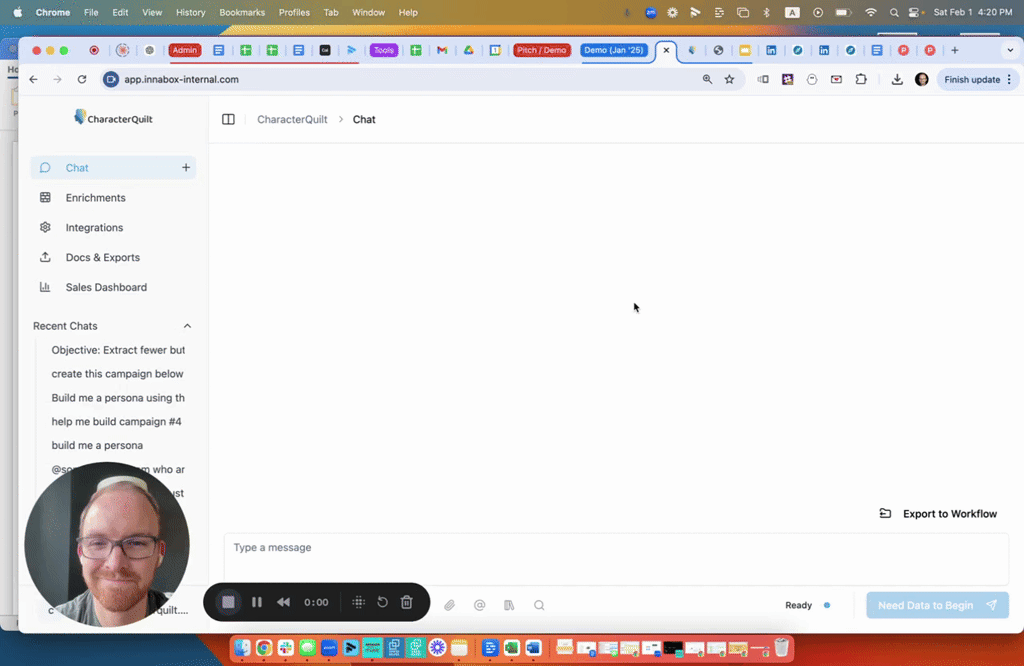Open Integrations in the sidebar
1024x666 pixels.
click(94, 227)
